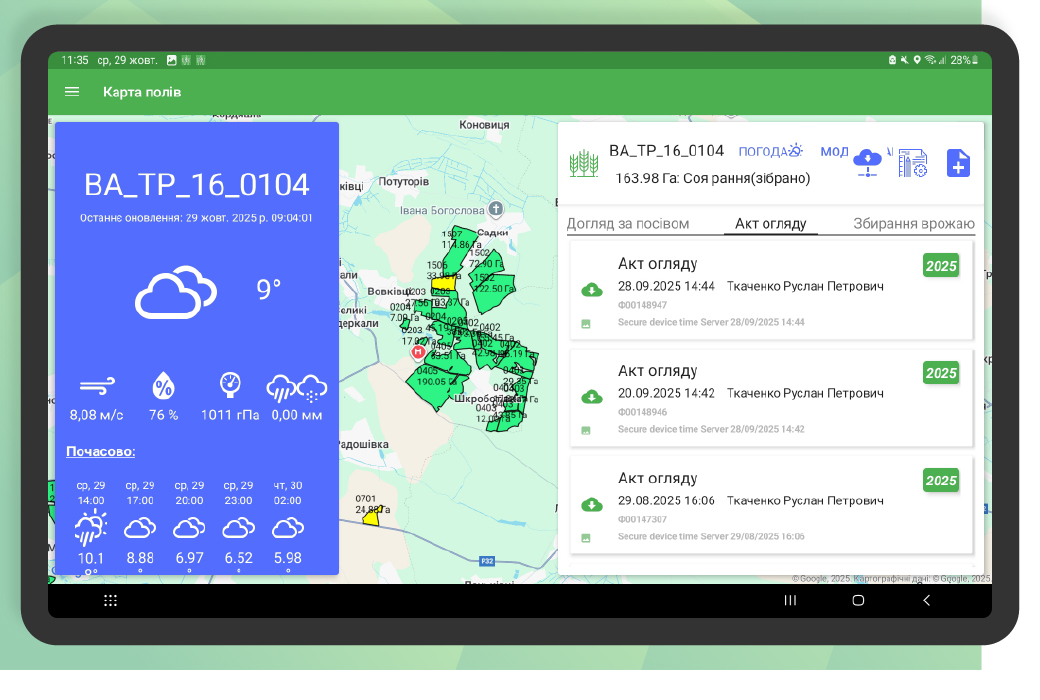Tap cloud download icon on 29.08.2025 act
This screenshot has width=1040, height=700.
coord(592,504)
